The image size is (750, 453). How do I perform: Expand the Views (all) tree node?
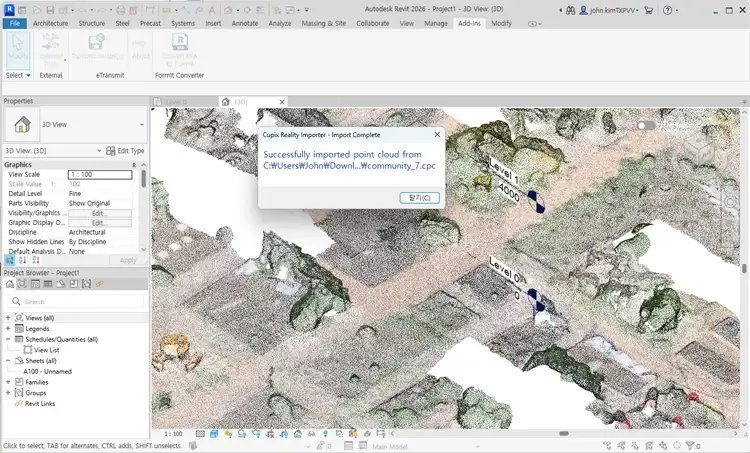tap(8, 317)
